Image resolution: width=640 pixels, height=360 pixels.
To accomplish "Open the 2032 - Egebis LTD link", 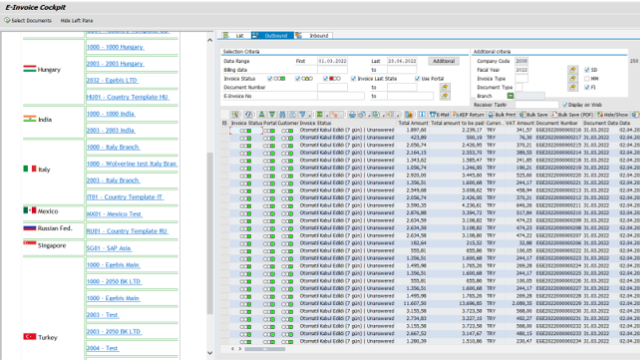I will pyautogui.click(x=112, y=80).
